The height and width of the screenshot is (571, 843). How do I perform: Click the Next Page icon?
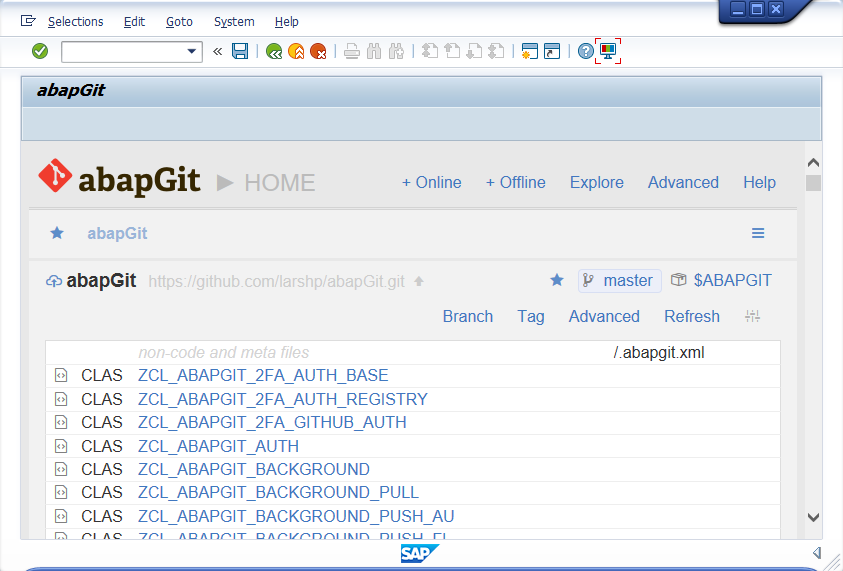pyautogui.click(x=474, y=51)
